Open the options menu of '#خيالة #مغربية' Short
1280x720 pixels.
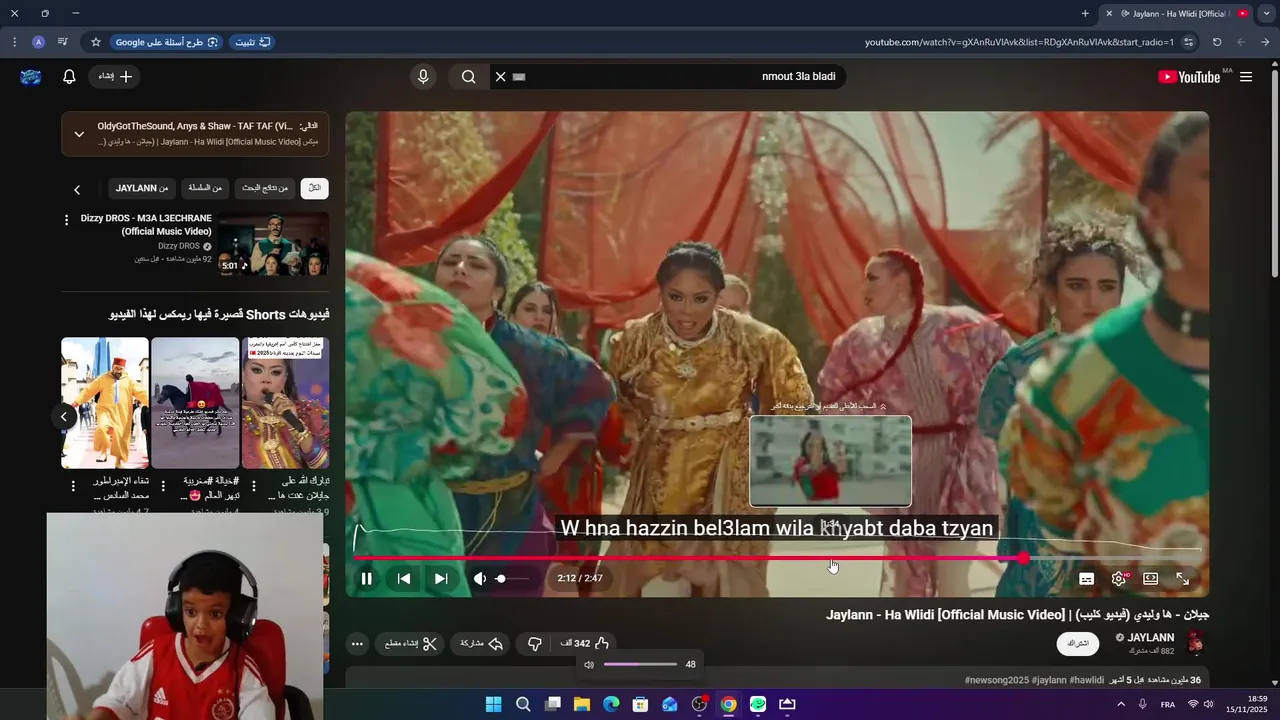tap(163, 486)
